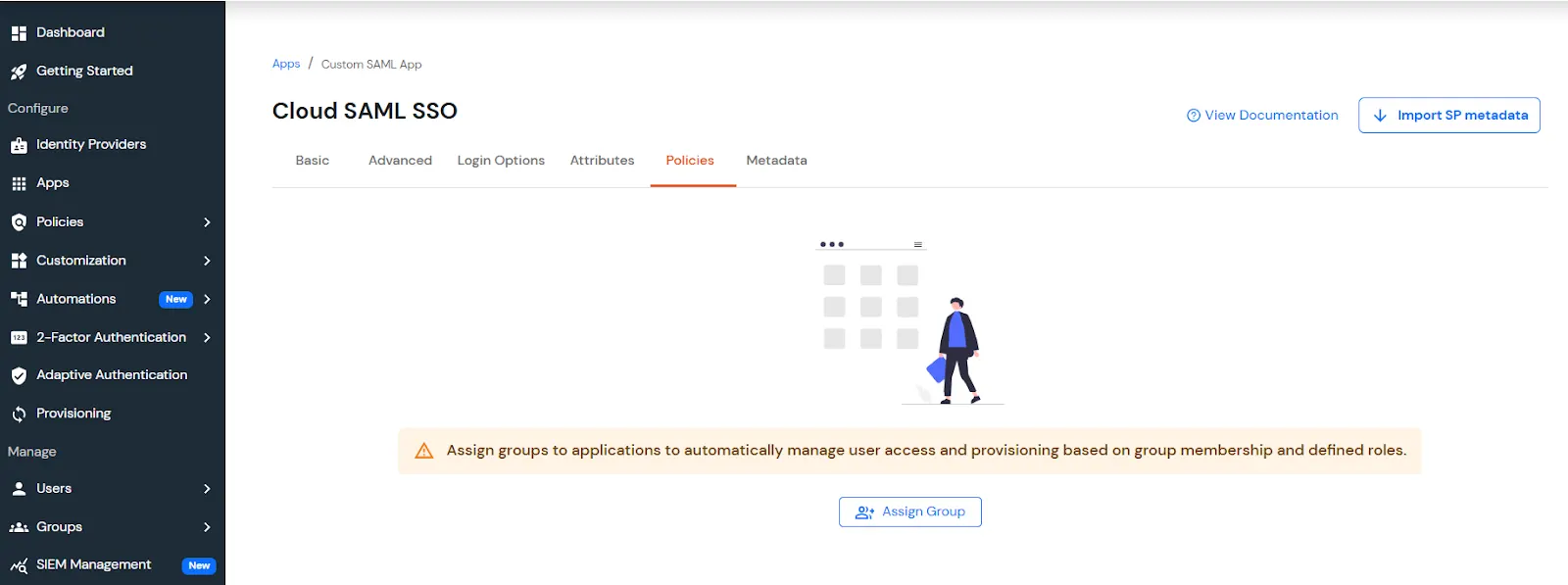This screenshot has height=585, width=1568.
Task: Click the Manage section label
Action: pos(32,452)
